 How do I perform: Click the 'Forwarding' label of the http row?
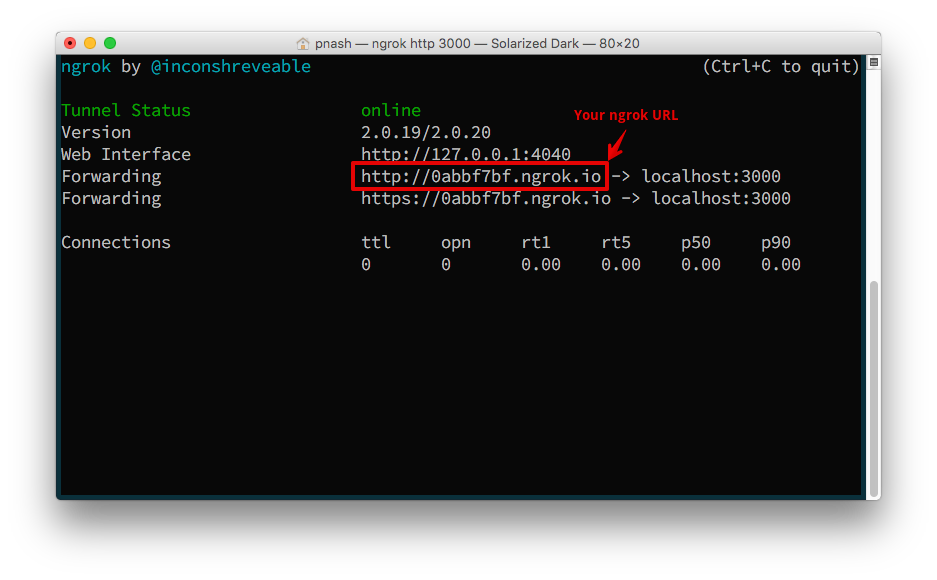click(111, 177)
